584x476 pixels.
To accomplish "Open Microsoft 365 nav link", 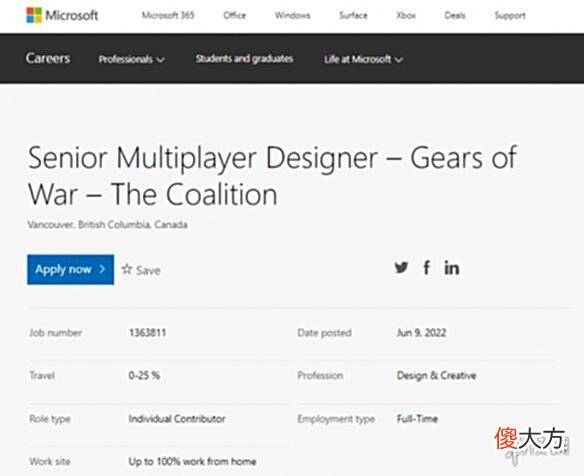I will click(168, 15).
